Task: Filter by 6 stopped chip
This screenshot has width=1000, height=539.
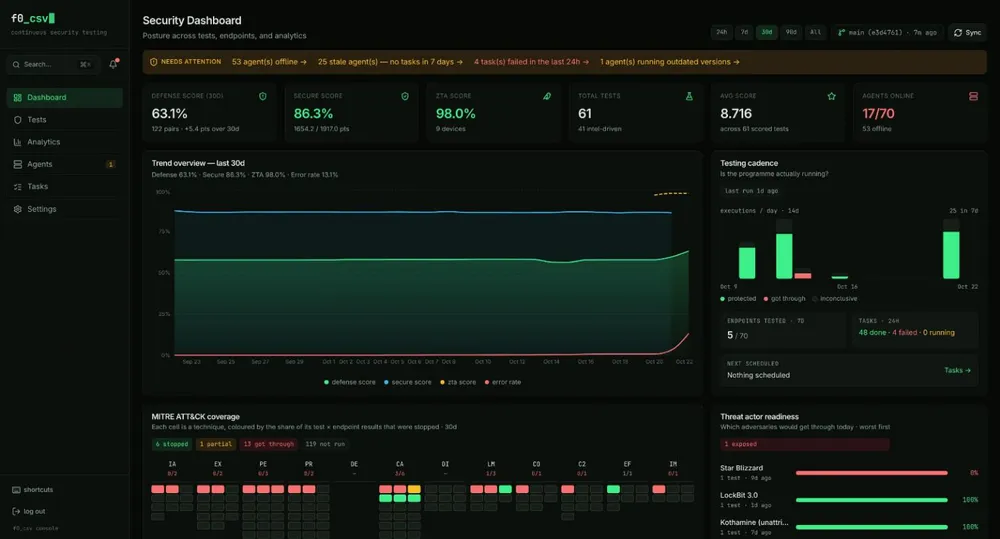Action: pos(172,444)
